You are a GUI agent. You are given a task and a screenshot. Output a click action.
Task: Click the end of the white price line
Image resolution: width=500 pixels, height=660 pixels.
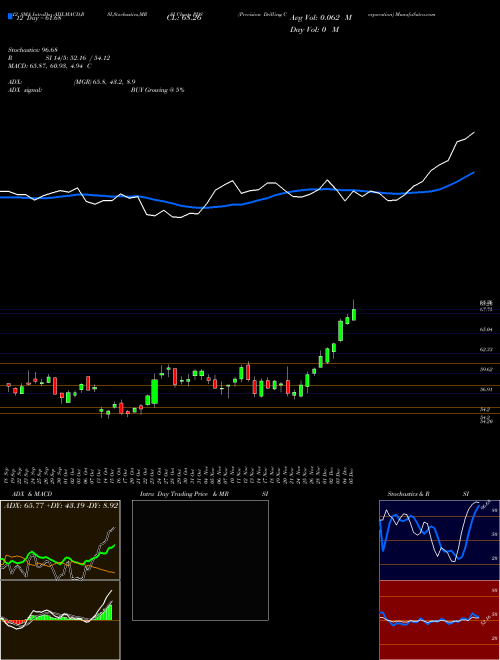pyautogui.click(x=474, y=133)
